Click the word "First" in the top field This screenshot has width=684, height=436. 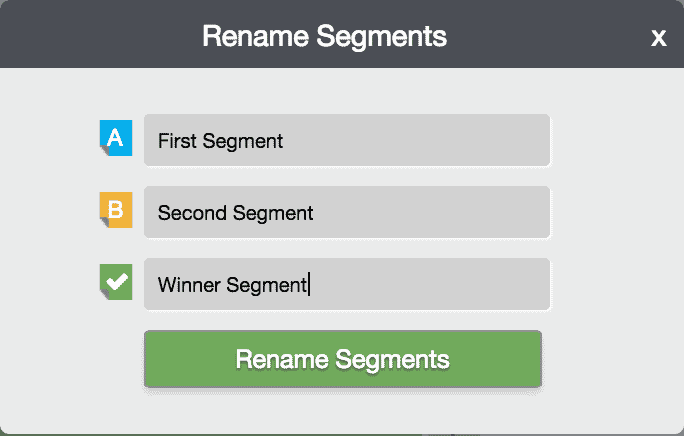click(178, 141)
